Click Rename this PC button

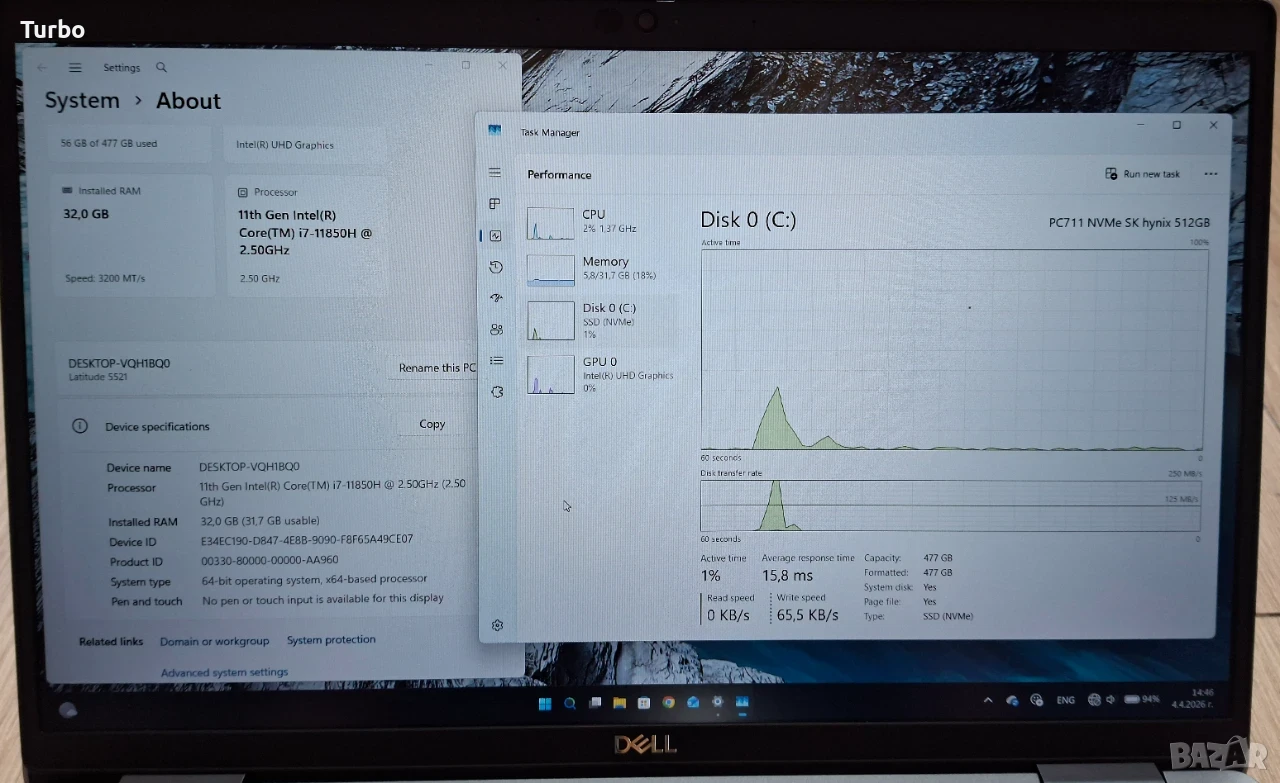click(437, 368)
